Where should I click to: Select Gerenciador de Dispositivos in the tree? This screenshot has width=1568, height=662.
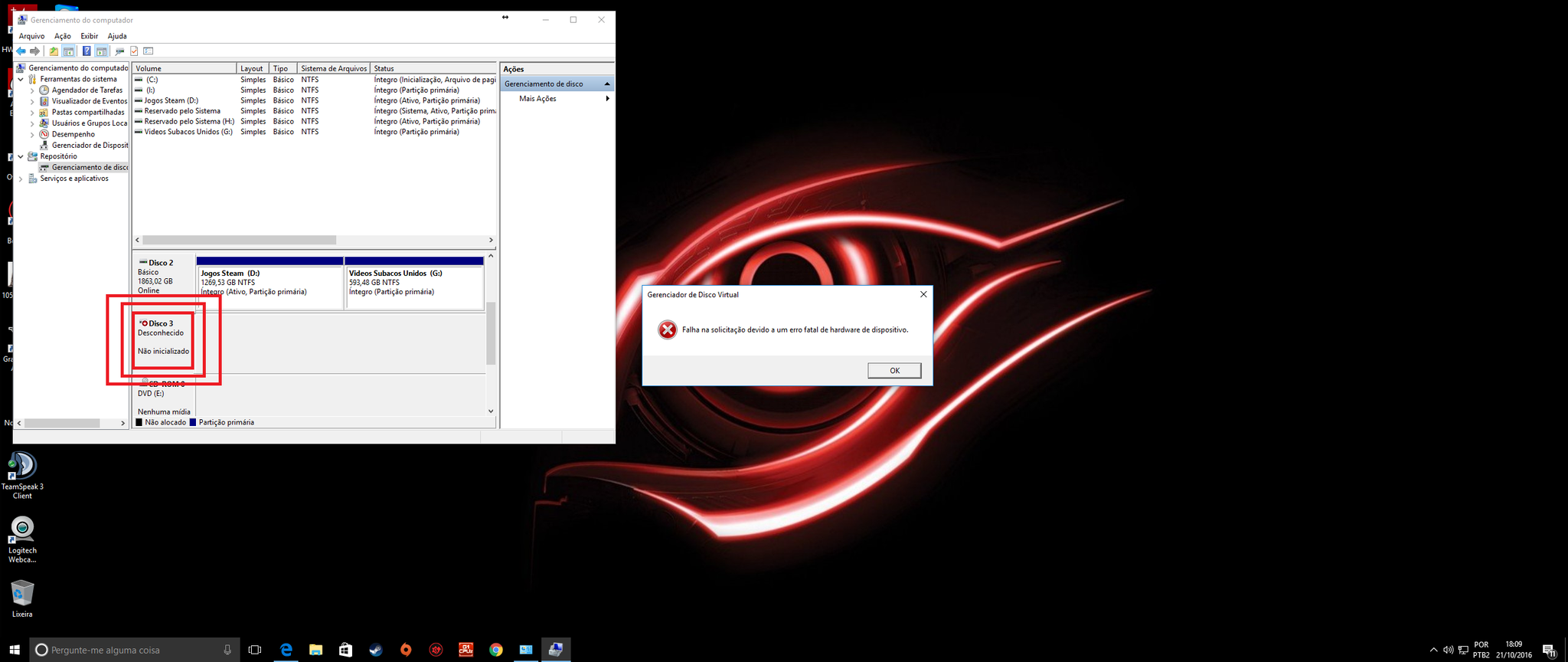pyautogui.click(x=90, y=145)
